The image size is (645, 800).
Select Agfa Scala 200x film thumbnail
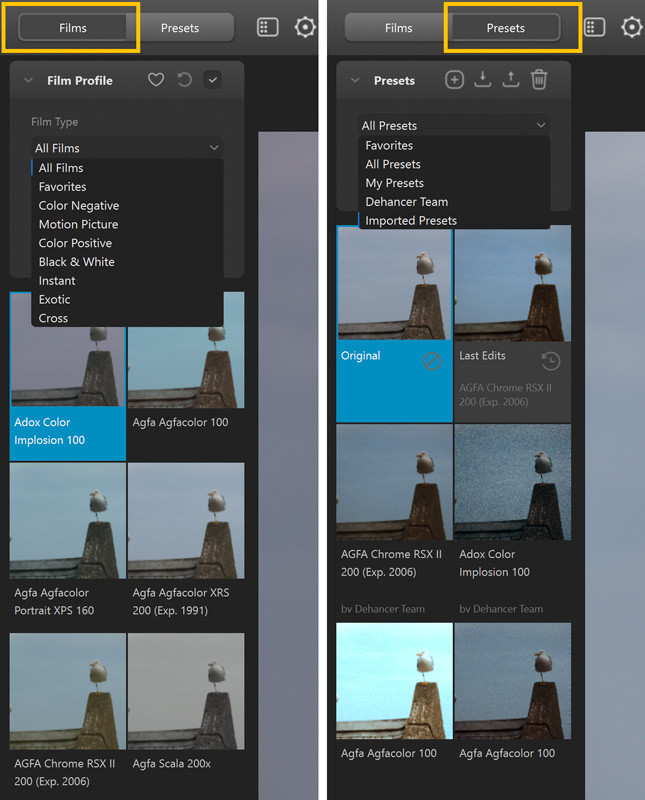click(186, 691)
